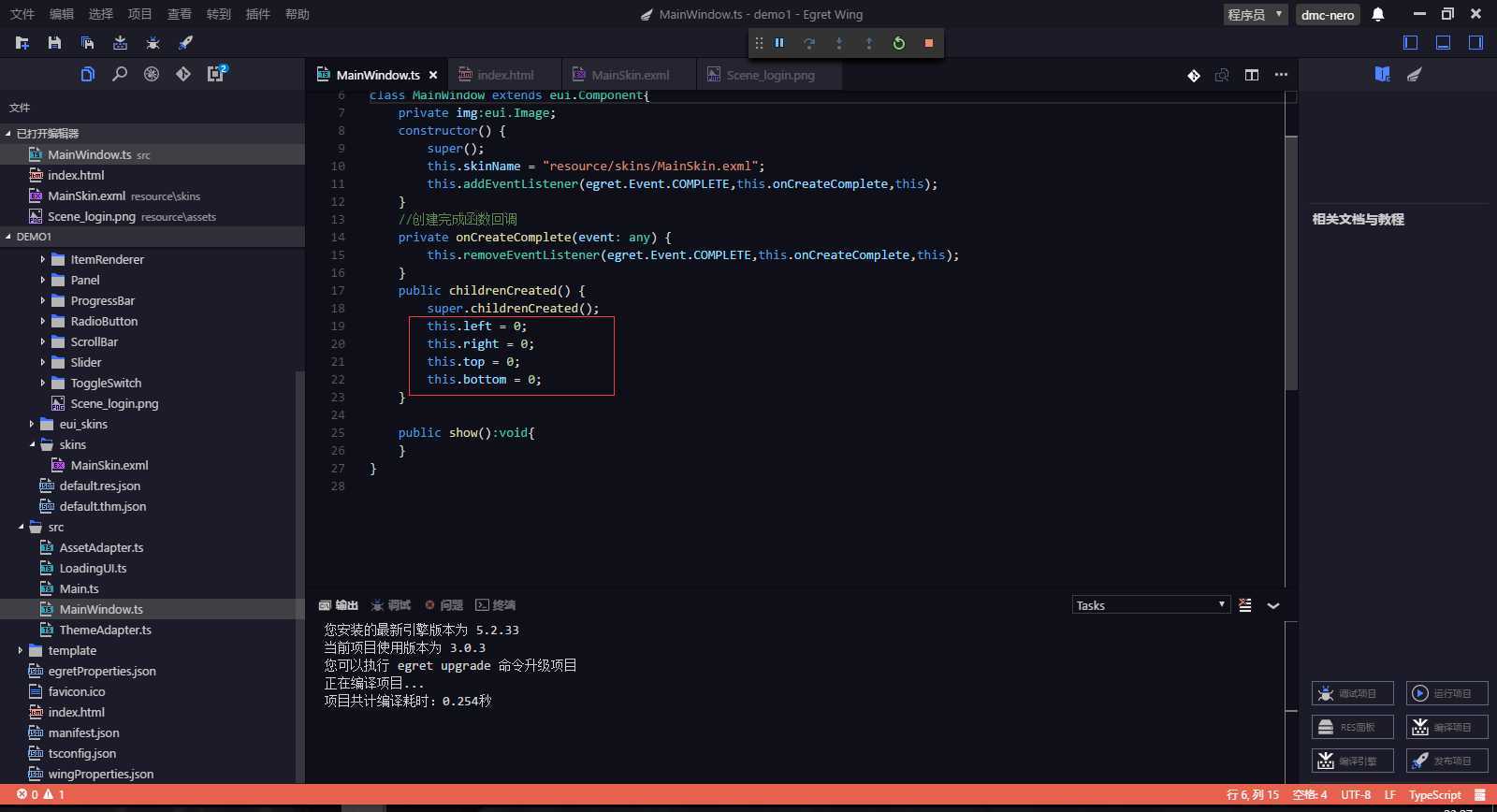1497x812 pixels.
Task: Collapse the skins folder
Action: pos(32,444)
